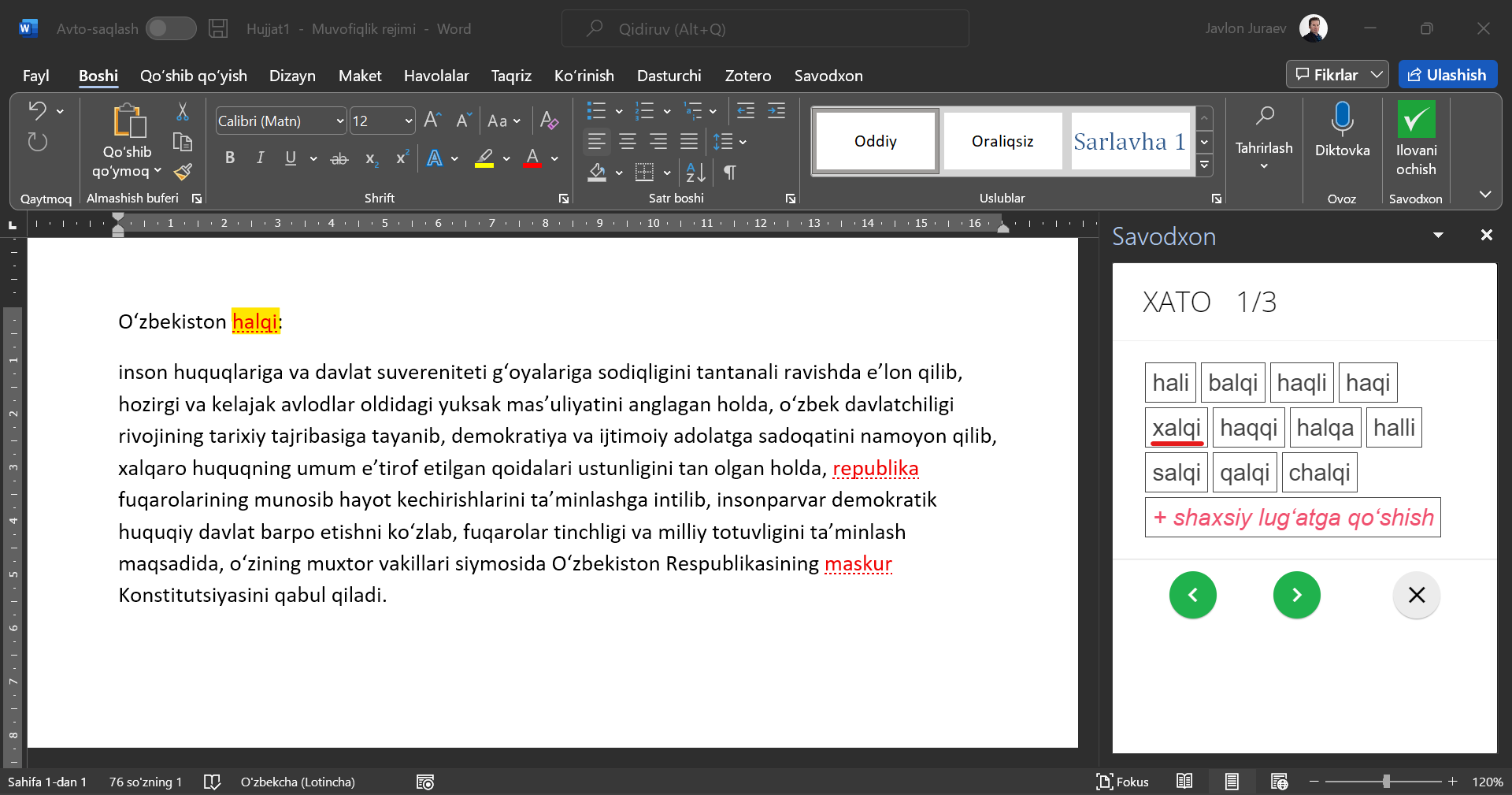Go to next error in Savodxon panel
The image size is (1512, 795).
pyautogui.click(x=1296, y=595)
